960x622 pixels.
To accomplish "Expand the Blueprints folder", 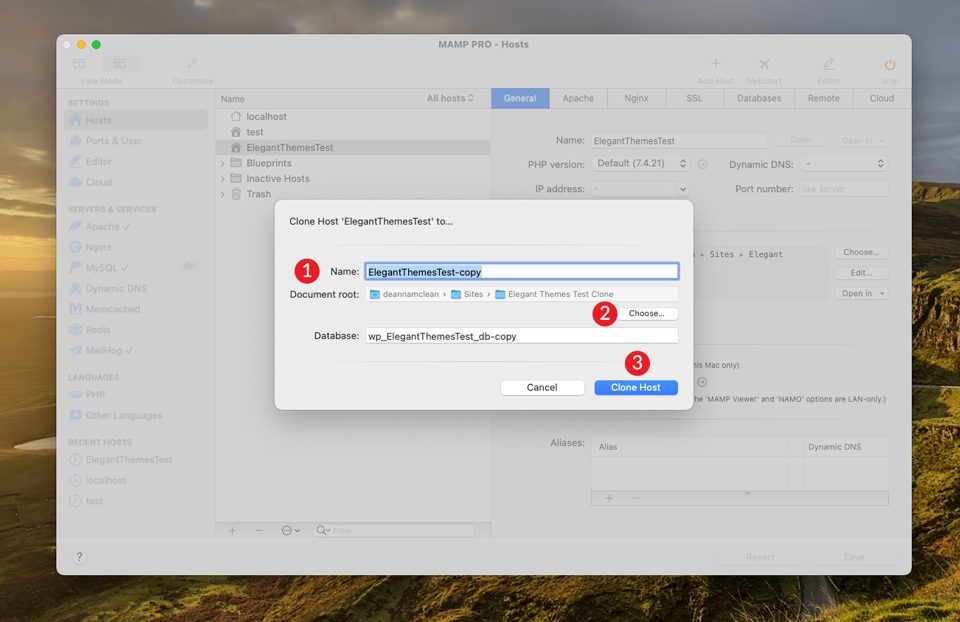I will point(222,163).
